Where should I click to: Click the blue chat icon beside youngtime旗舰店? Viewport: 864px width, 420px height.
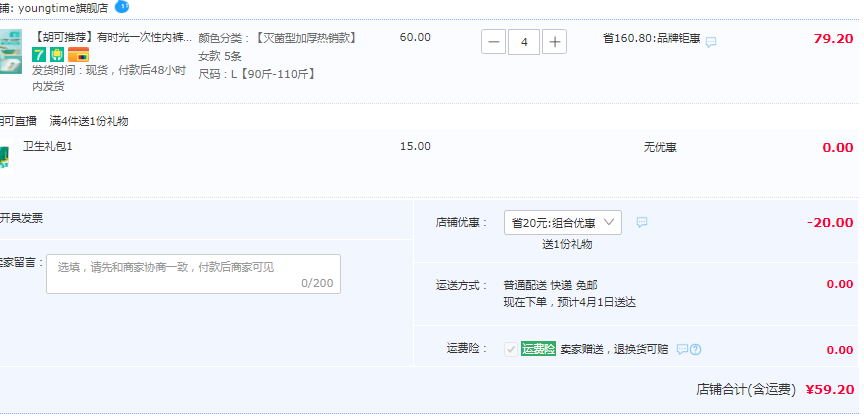(122, 7)
